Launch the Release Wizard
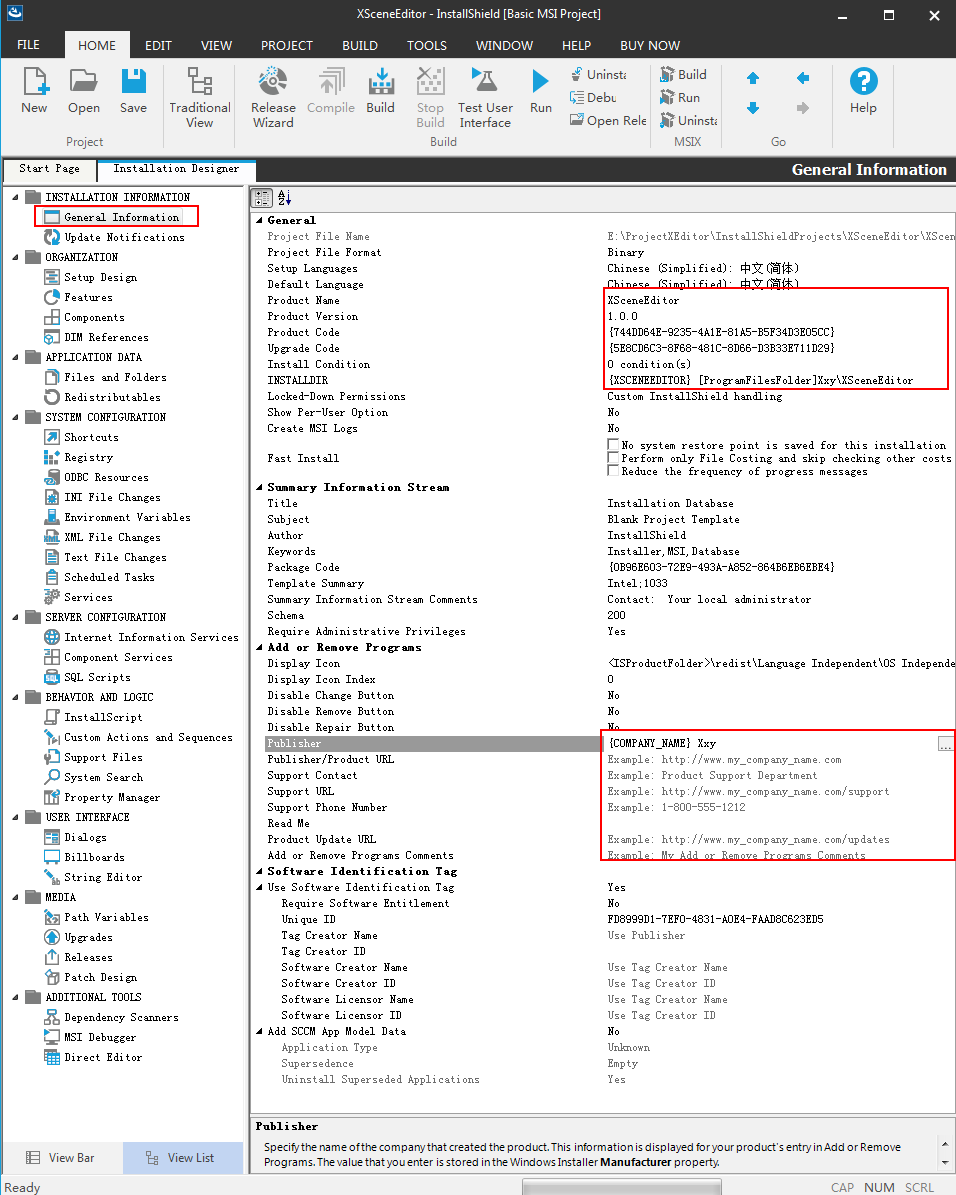This screenshot has width=956, height=1195. (273, 98)
